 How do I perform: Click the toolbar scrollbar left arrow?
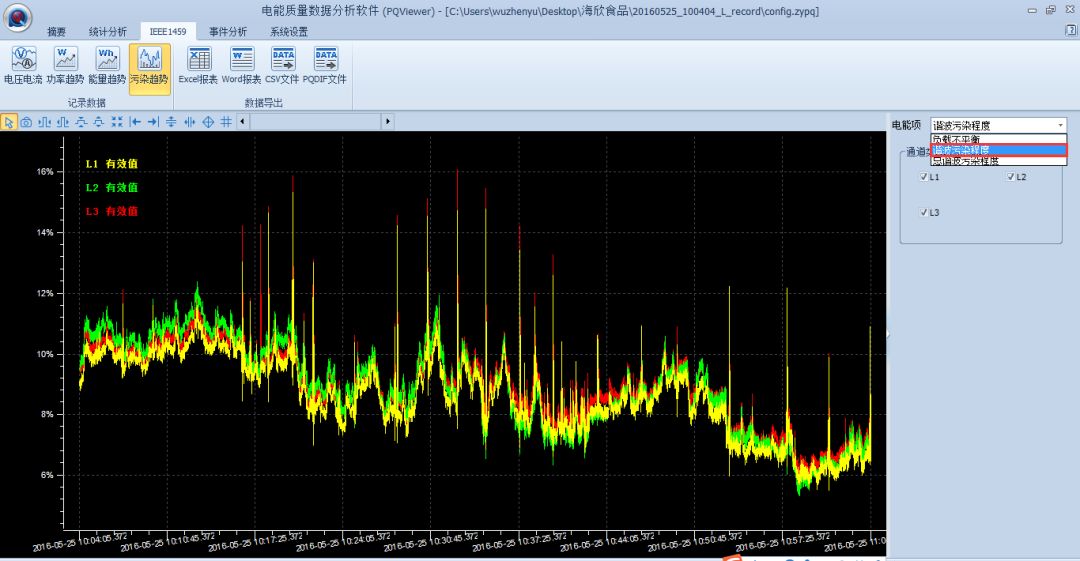pyautogui.click(x=242, y=121)
